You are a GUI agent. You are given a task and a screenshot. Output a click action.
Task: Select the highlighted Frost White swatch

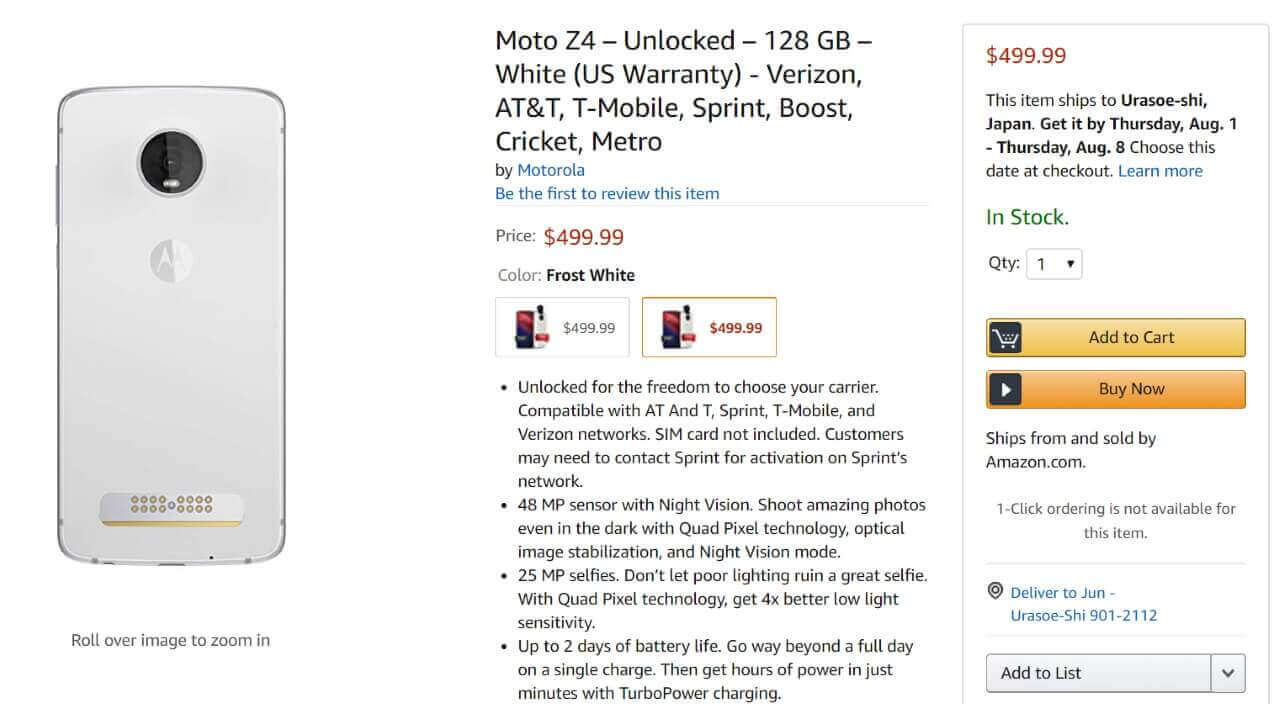pos(709,327)
